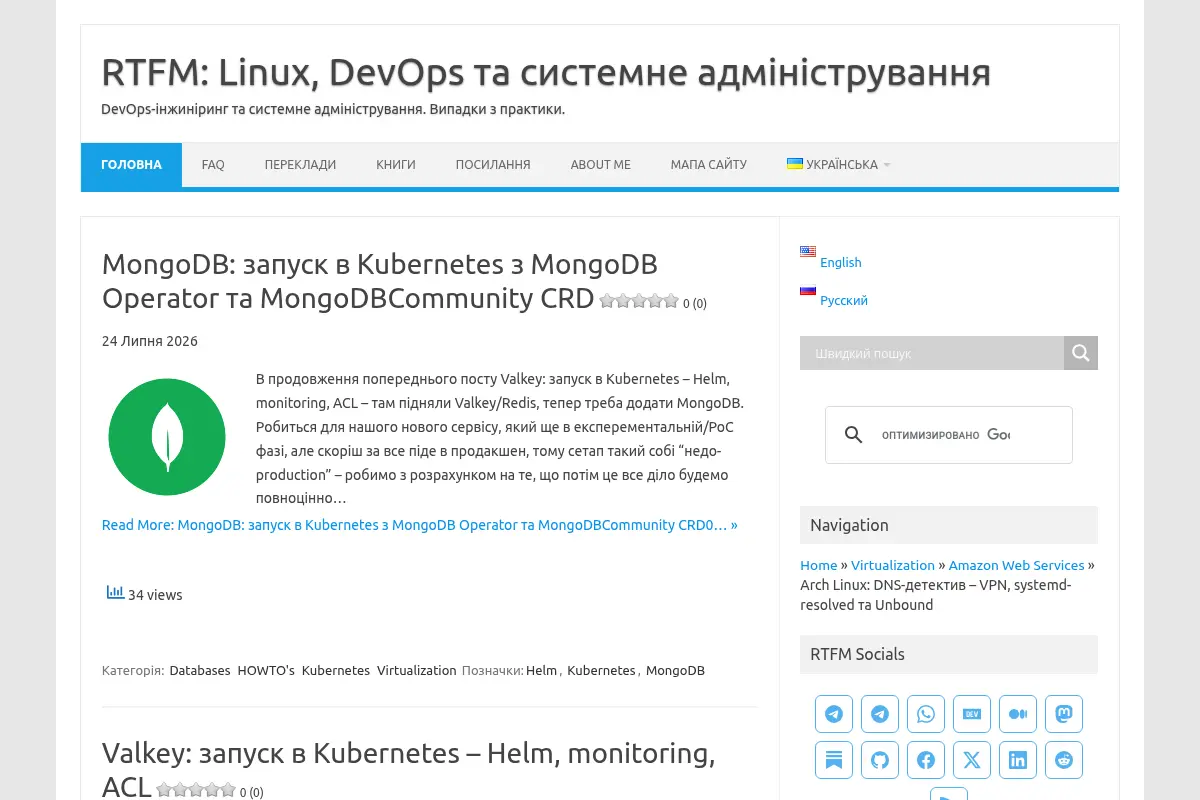This screenshot has width=1200, height=800.
Task: Follow the Read More MongoDB link
Action: pyautogui.click(x=420, y=524)
